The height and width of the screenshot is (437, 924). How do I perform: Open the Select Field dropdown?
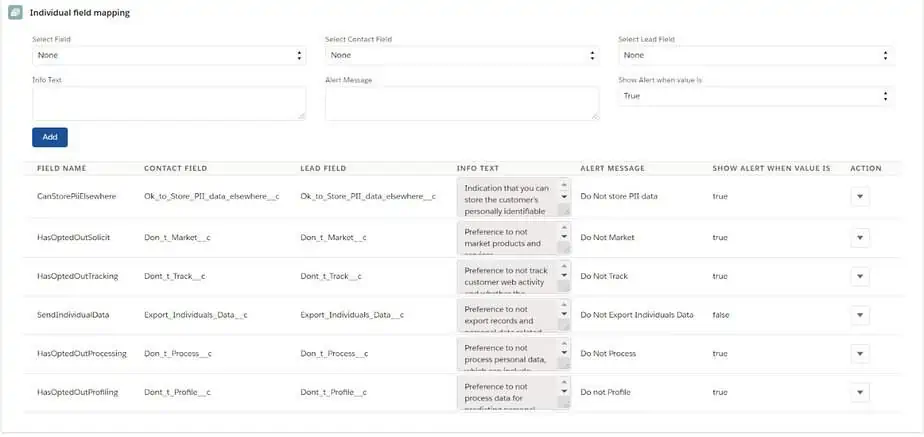(x=169, y=55)
